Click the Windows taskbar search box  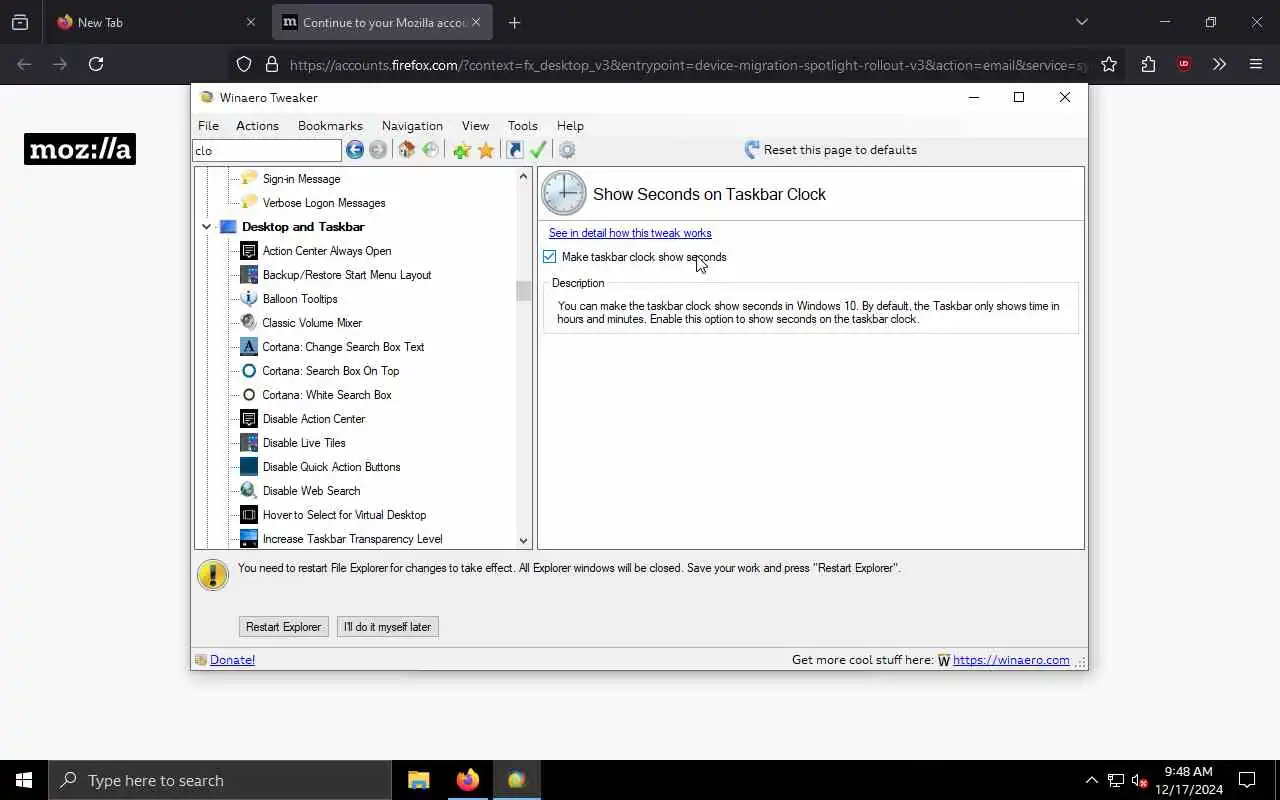tap(220, 780)
